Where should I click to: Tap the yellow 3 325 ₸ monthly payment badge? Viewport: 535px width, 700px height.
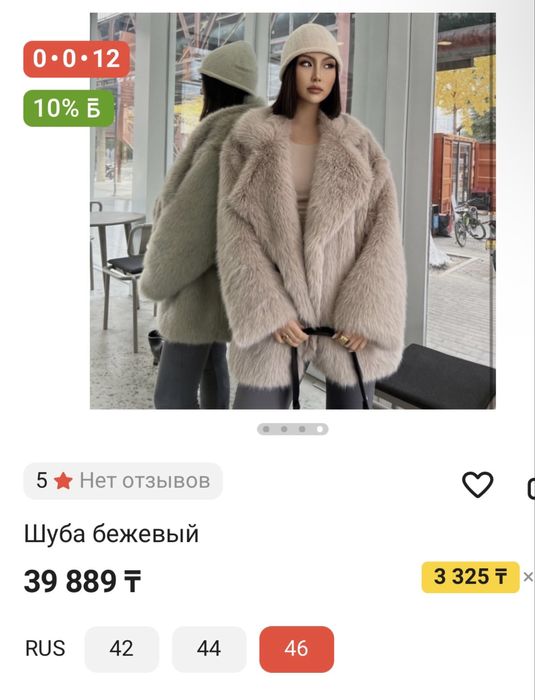click(470, 577)
